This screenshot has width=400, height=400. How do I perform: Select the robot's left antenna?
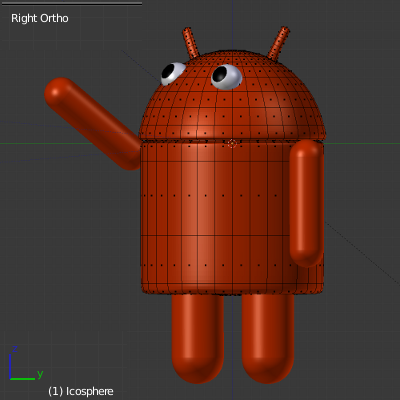191,43
